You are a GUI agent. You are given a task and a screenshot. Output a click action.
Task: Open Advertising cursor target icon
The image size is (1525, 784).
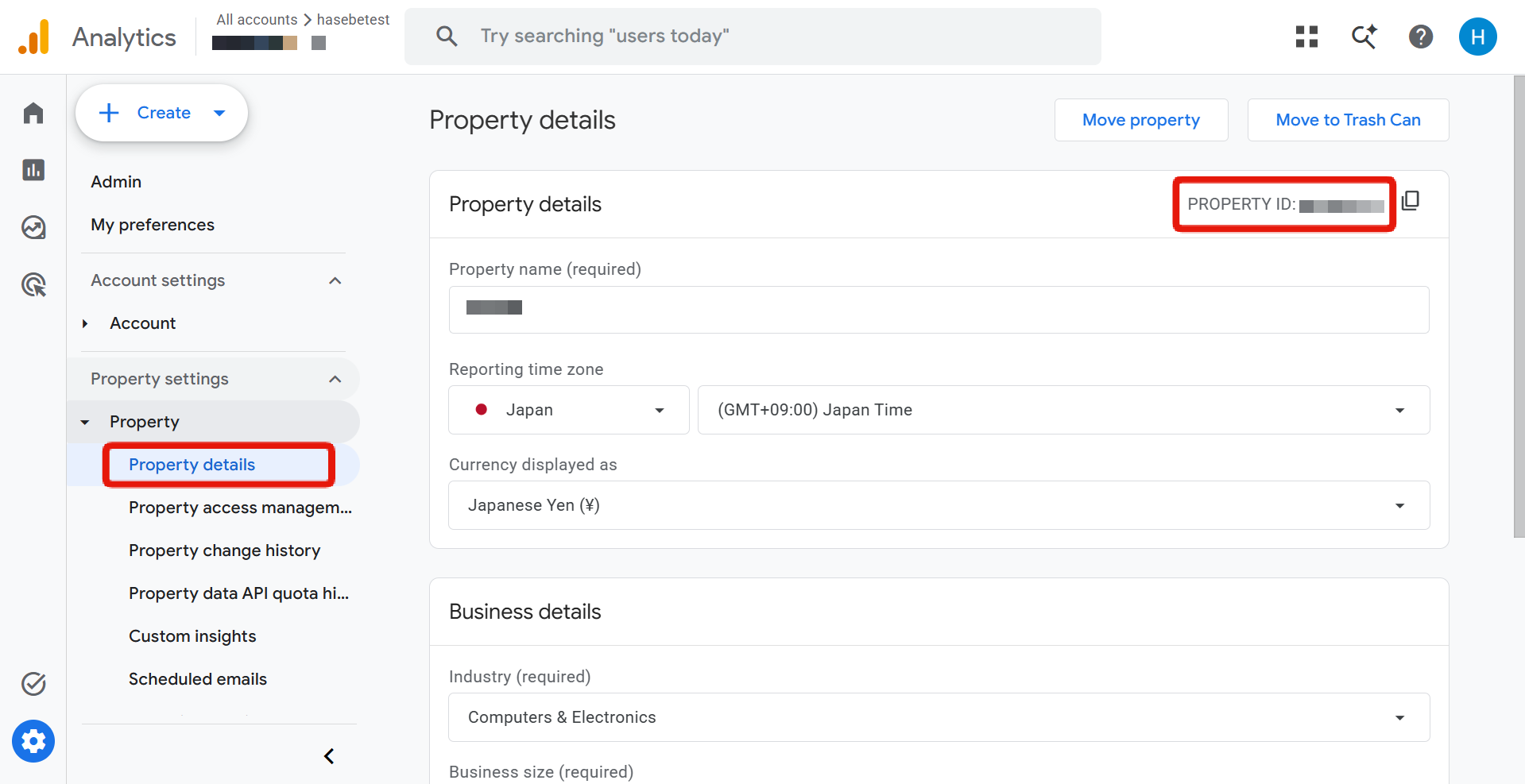click(x=33, y=284)
